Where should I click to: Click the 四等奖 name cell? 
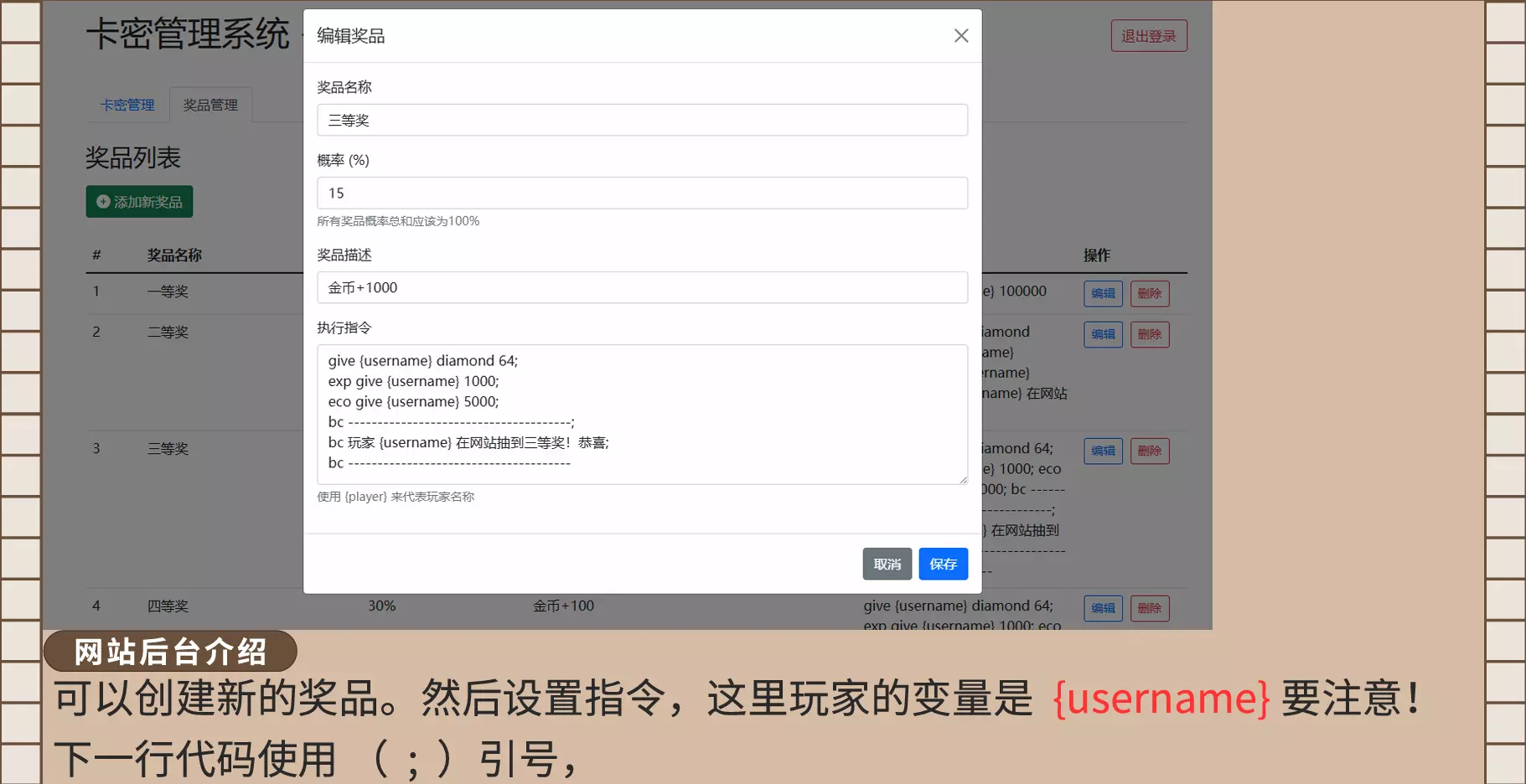(x=168, y=606)
